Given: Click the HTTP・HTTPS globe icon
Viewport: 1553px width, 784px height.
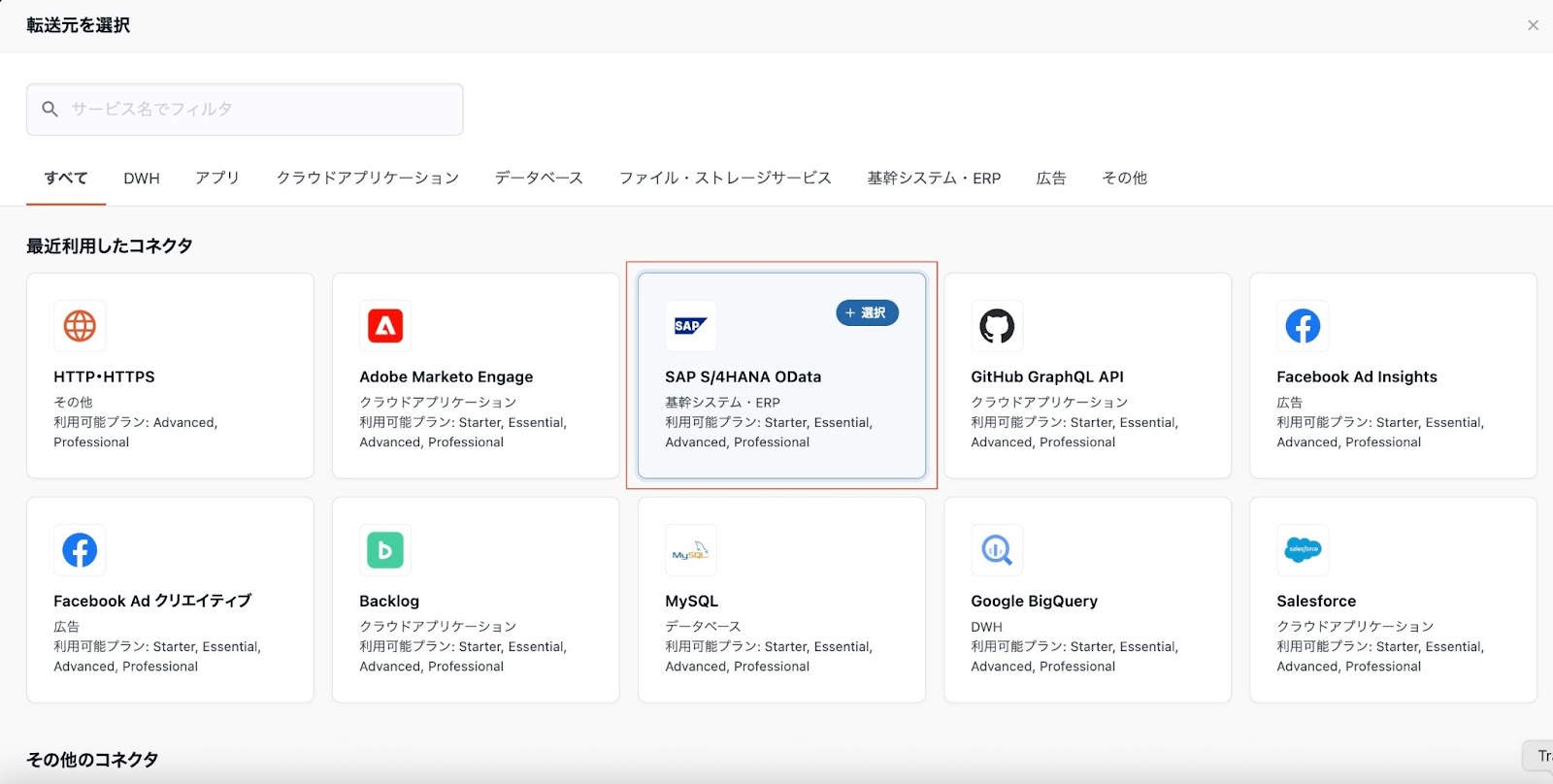Looking at the screenshot, I should (80, 326).
